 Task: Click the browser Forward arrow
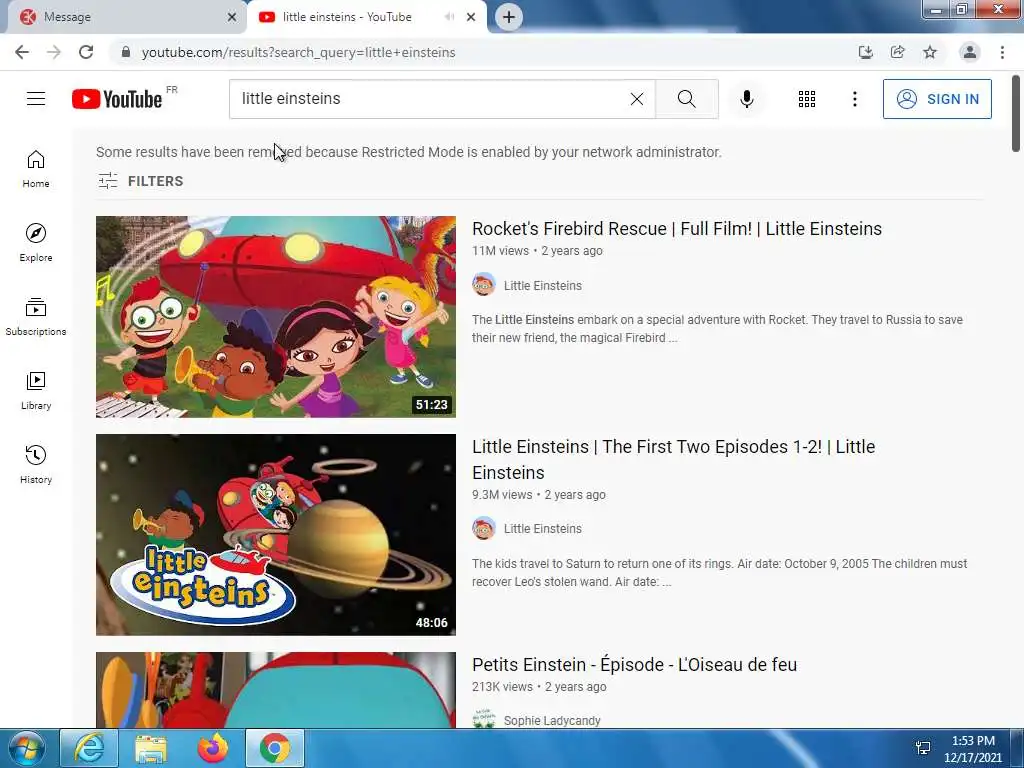[54, 52]
